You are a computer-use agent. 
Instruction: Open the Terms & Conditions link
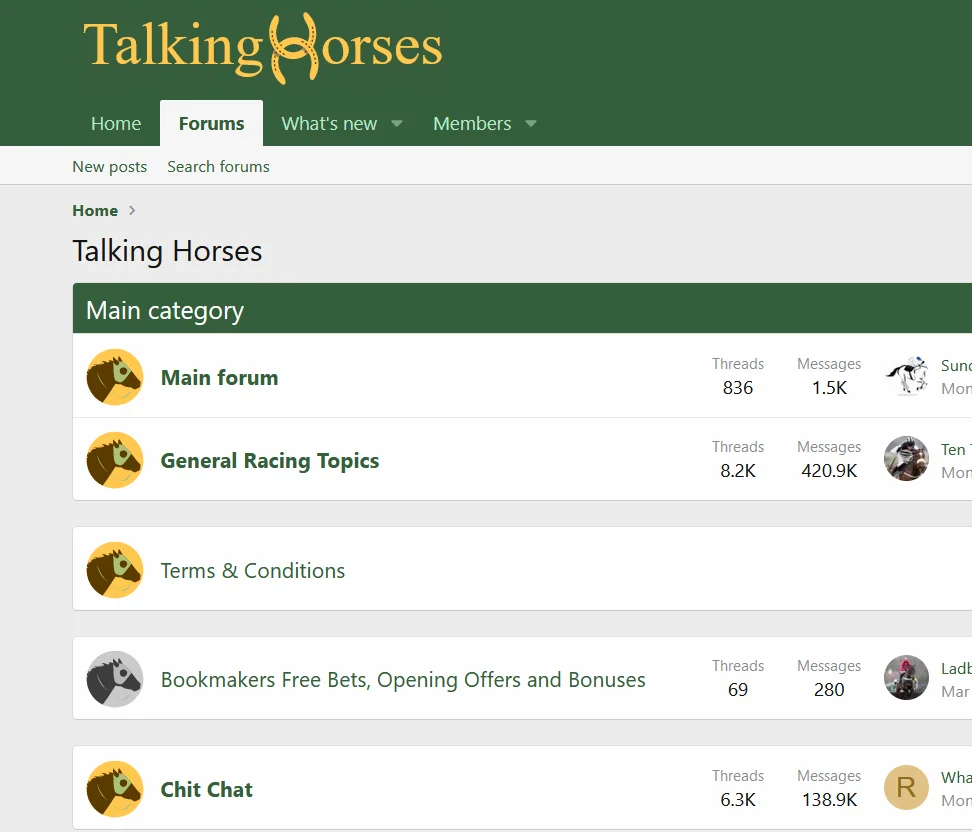point(253,570)
